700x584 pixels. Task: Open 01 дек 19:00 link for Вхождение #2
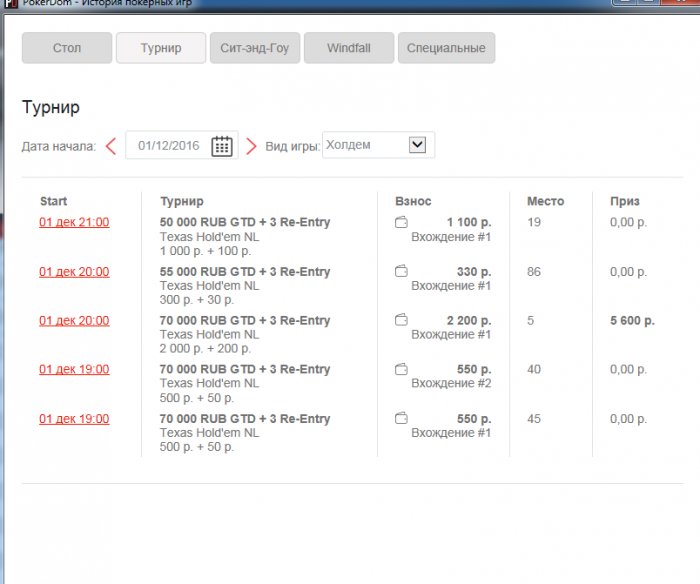coord(74,369)
